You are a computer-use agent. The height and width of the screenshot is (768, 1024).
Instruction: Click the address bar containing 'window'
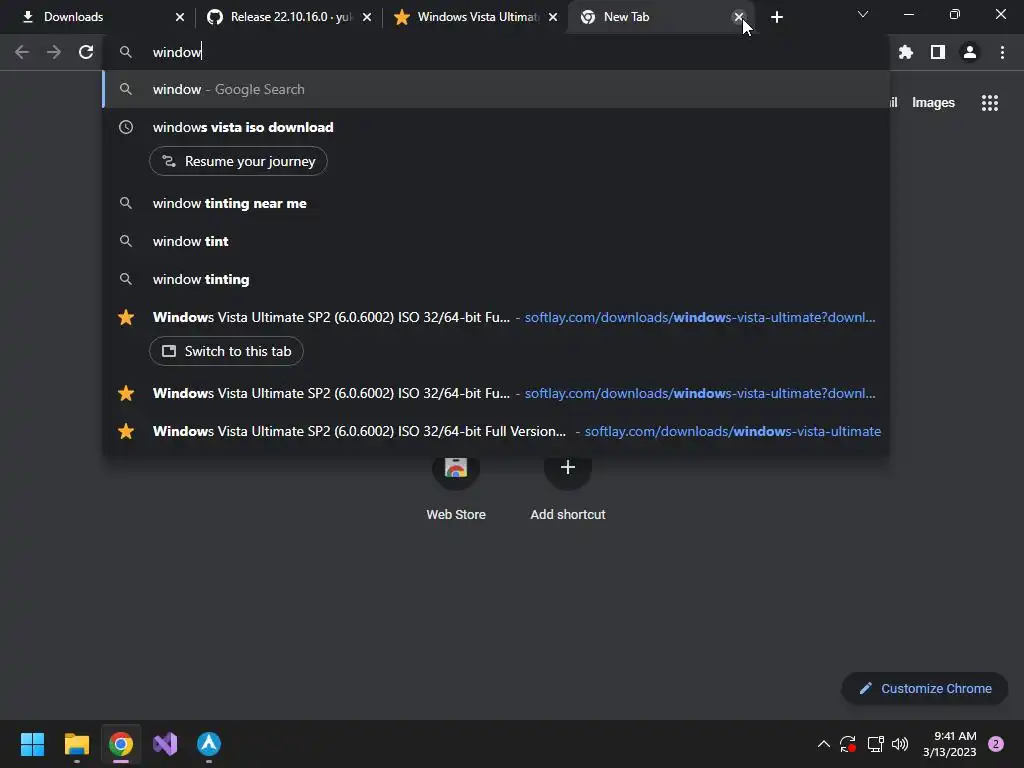[x=496, y=52]
